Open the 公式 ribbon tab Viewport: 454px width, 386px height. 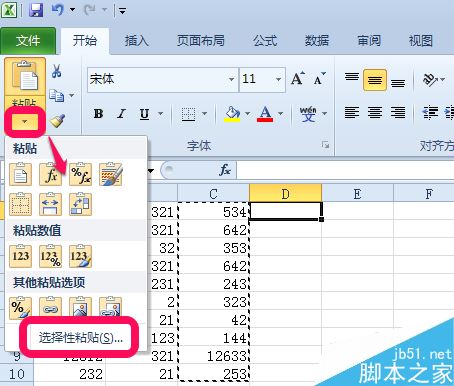coord(265,41)
